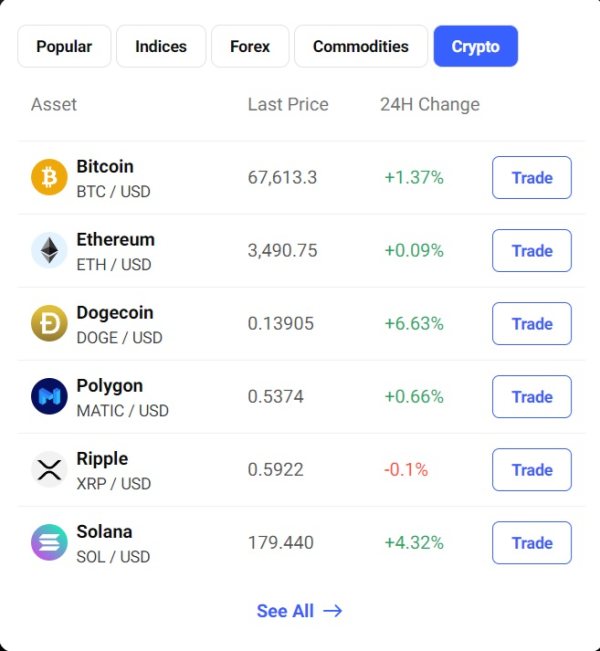Switch to the Popular tab
Screen dimensions: 600x651
pyautogui.click(x=64, y=46)
